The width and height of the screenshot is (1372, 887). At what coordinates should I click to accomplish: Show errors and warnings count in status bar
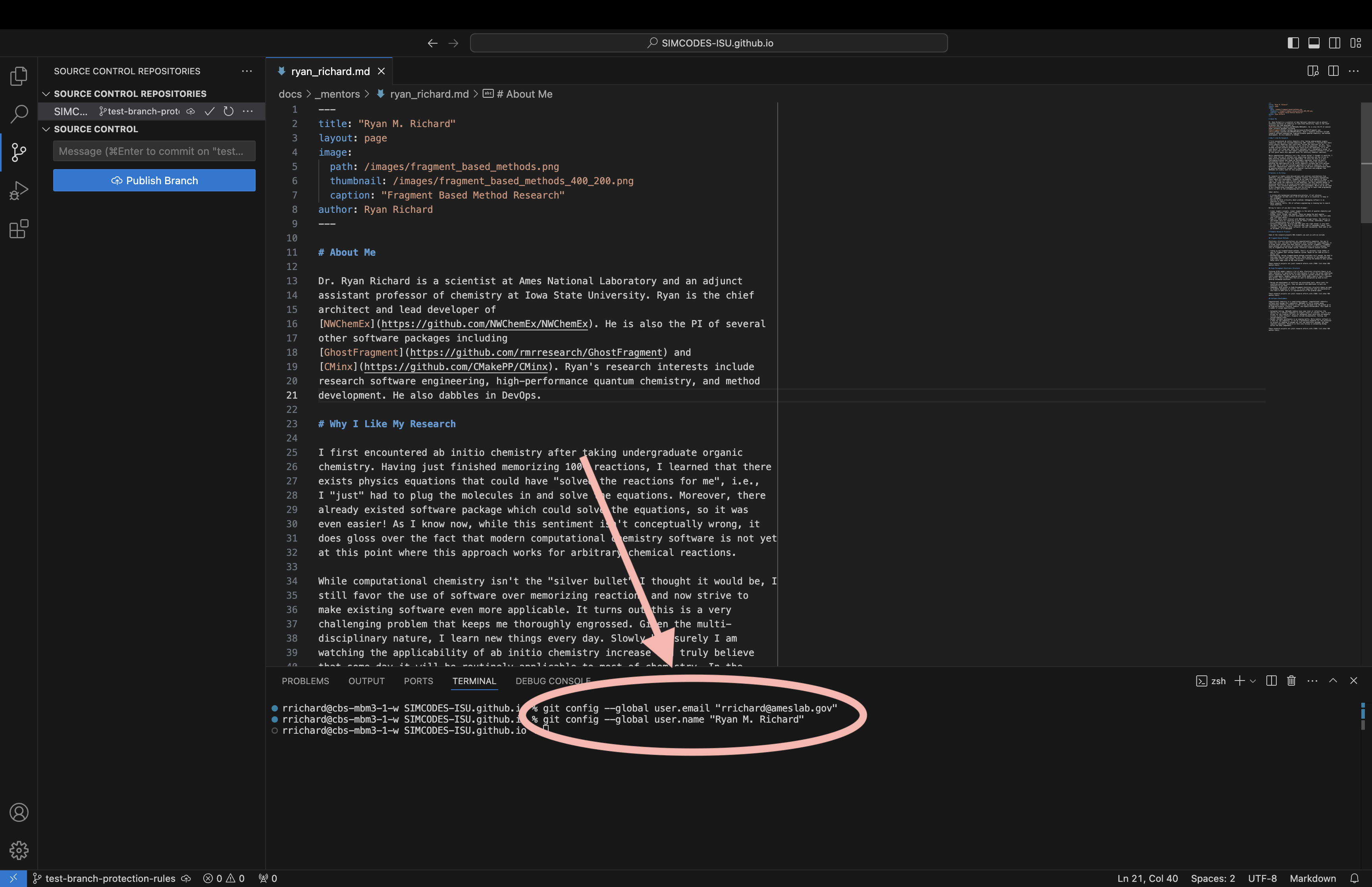coord(224,878)
